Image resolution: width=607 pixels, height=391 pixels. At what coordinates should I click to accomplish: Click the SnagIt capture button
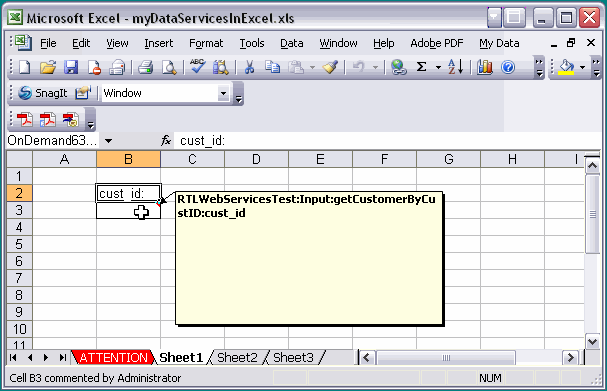[x=43, y=93]
